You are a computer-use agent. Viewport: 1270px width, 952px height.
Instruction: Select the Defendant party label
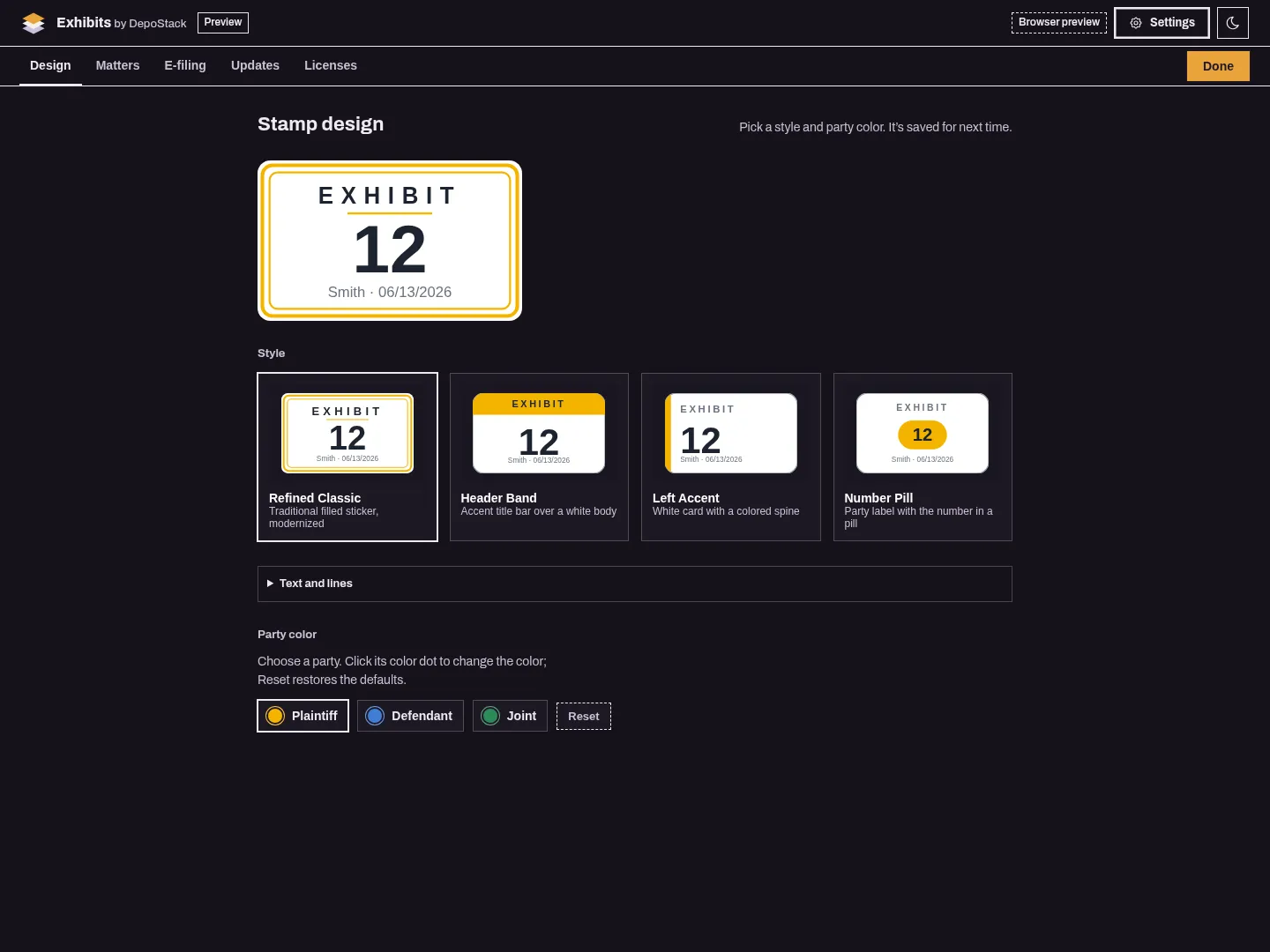click(x=422, y=716)
